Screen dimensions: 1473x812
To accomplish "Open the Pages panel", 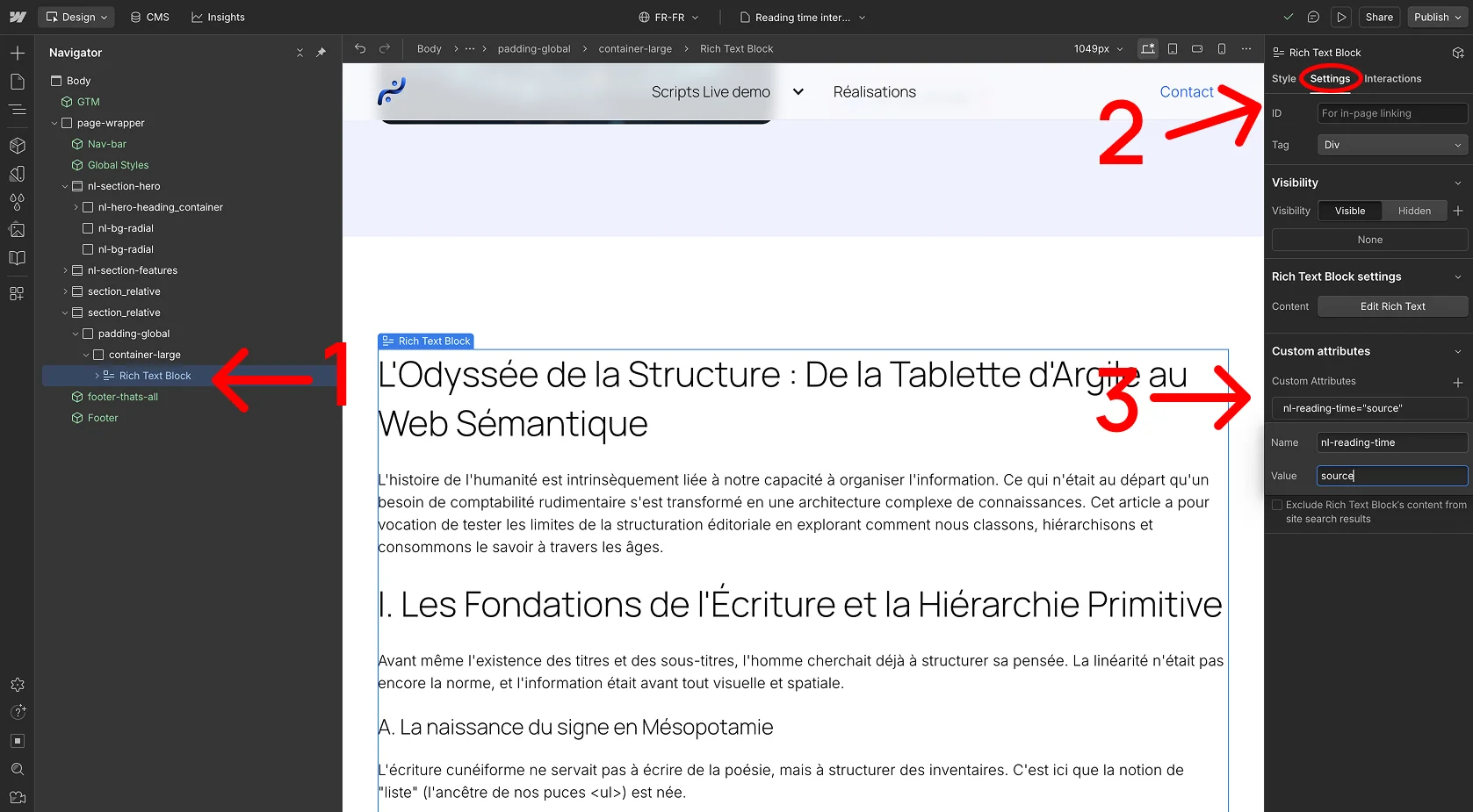I will tap(17, 81).
